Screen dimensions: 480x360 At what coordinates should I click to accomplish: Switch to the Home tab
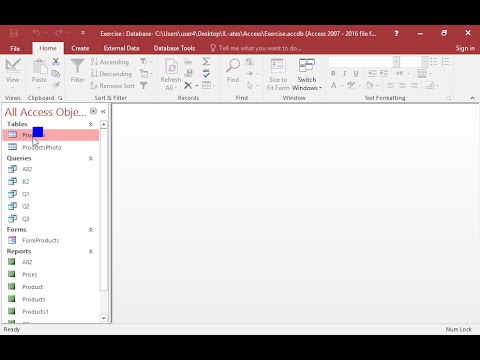tap(48, 48)
